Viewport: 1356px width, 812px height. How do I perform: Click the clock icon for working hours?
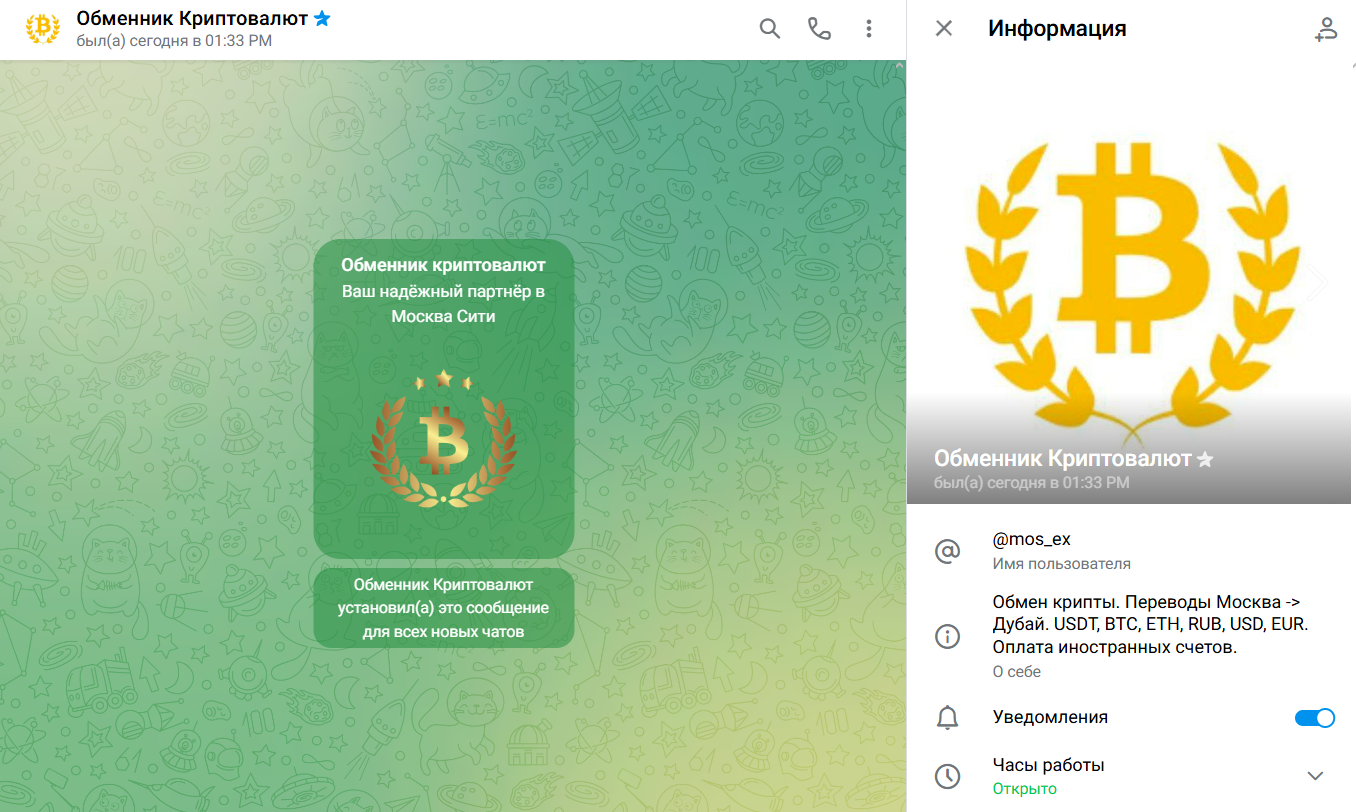pos(946,776)
